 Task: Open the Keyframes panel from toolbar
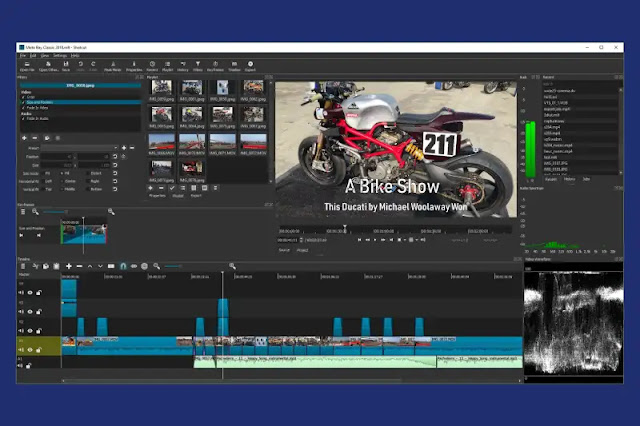[x=215, y=66]
